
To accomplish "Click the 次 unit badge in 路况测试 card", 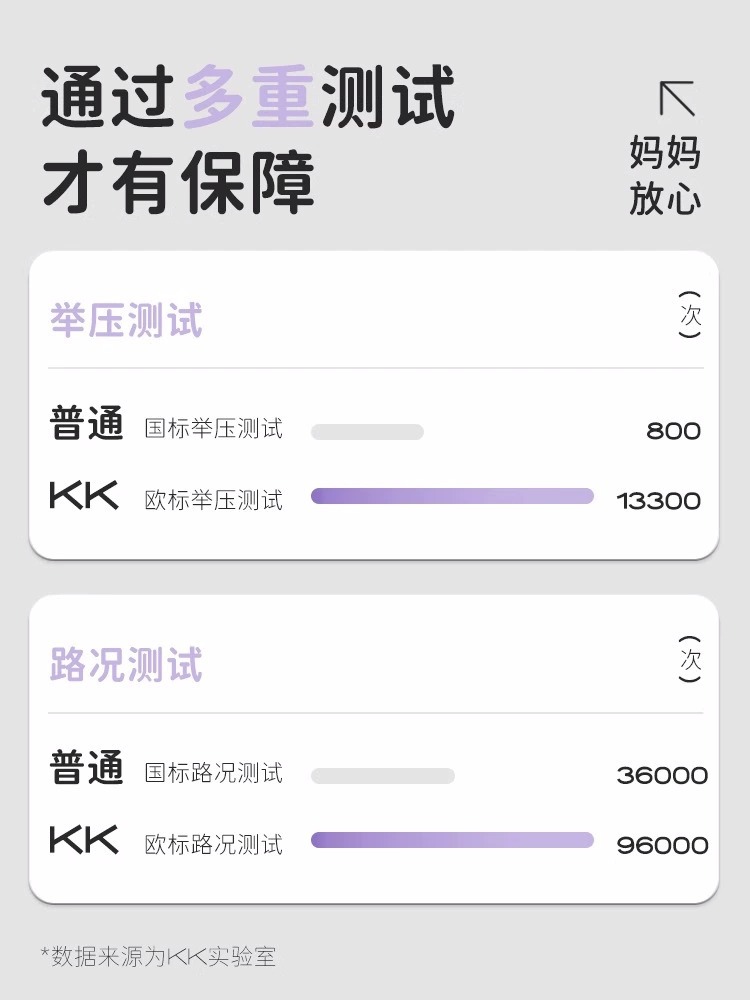I will tap(690, 660).
